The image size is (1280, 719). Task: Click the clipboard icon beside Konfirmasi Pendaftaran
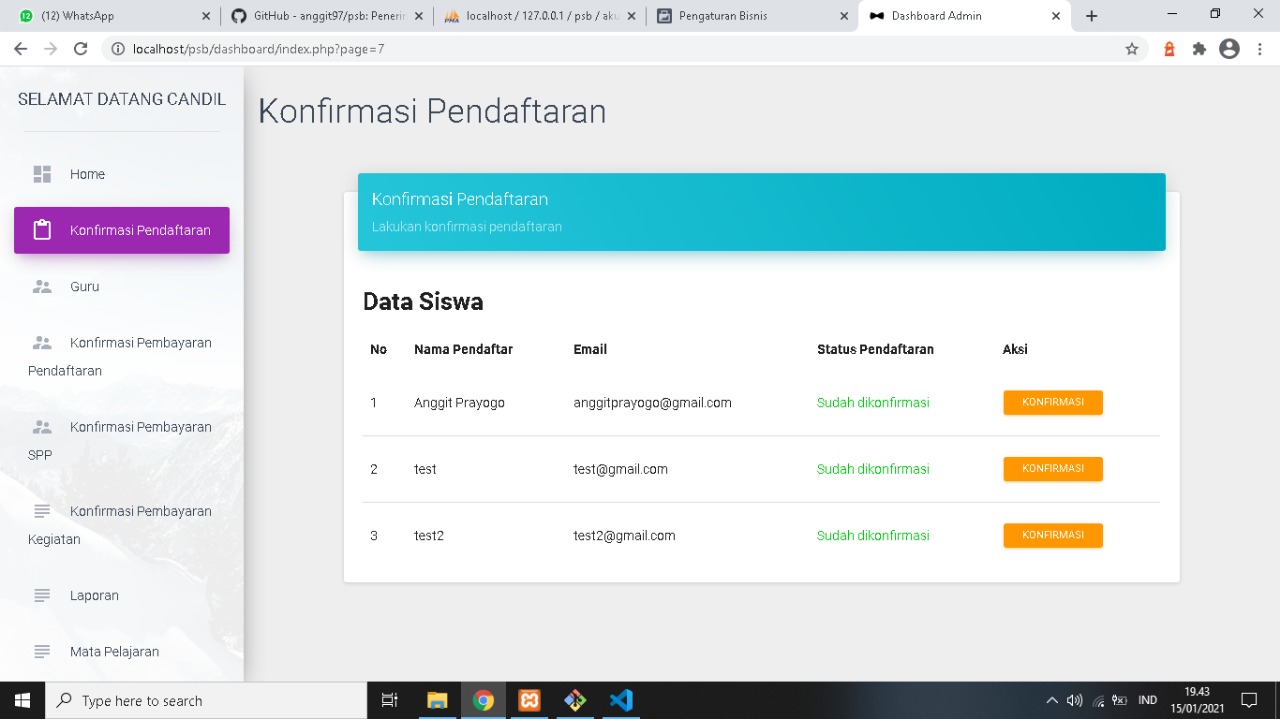pyautogui.click(x=41, y=229)
